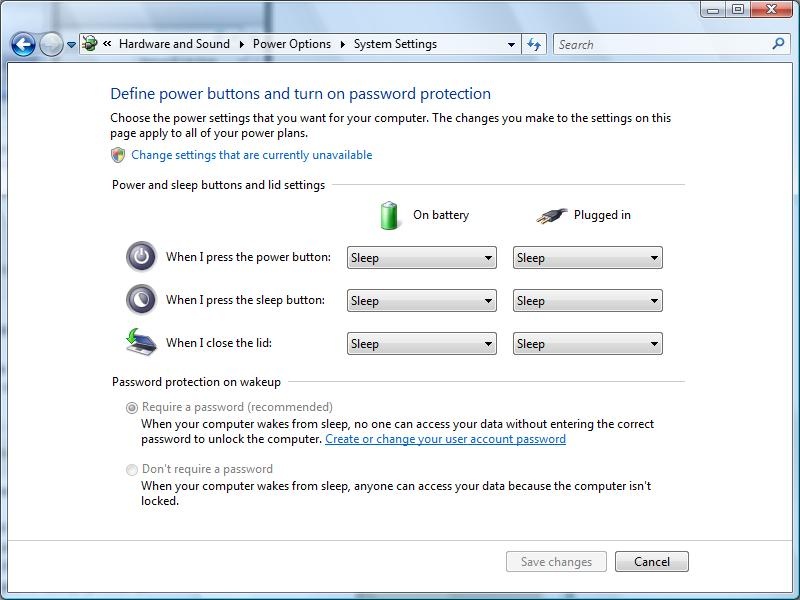Click the greyed forward arrow button
Viewport: 800px width, 600px height.
click(x=51, y=44)
